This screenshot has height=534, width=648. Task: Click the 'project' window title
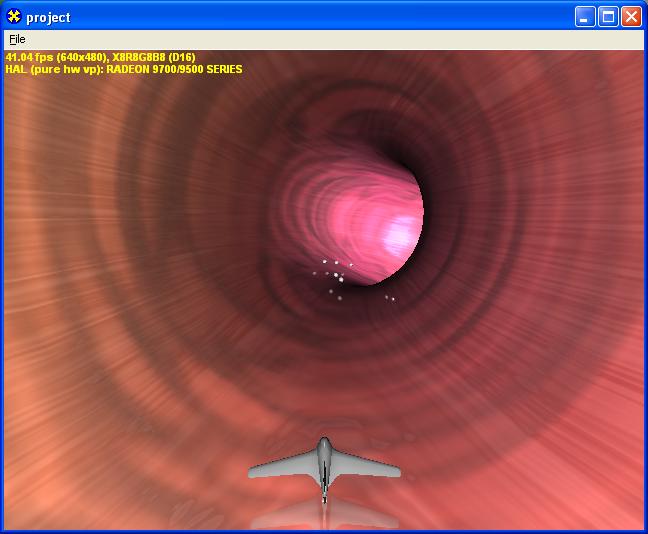[x=48, y=17]
